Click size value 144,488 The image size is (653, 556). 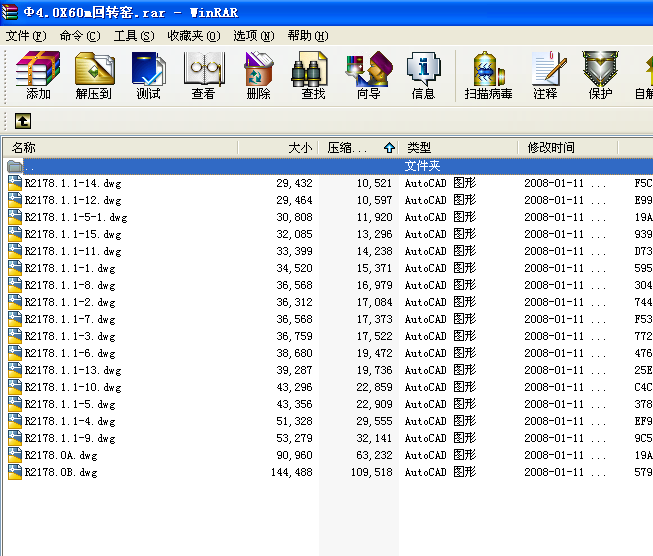(x=292, y=472)
